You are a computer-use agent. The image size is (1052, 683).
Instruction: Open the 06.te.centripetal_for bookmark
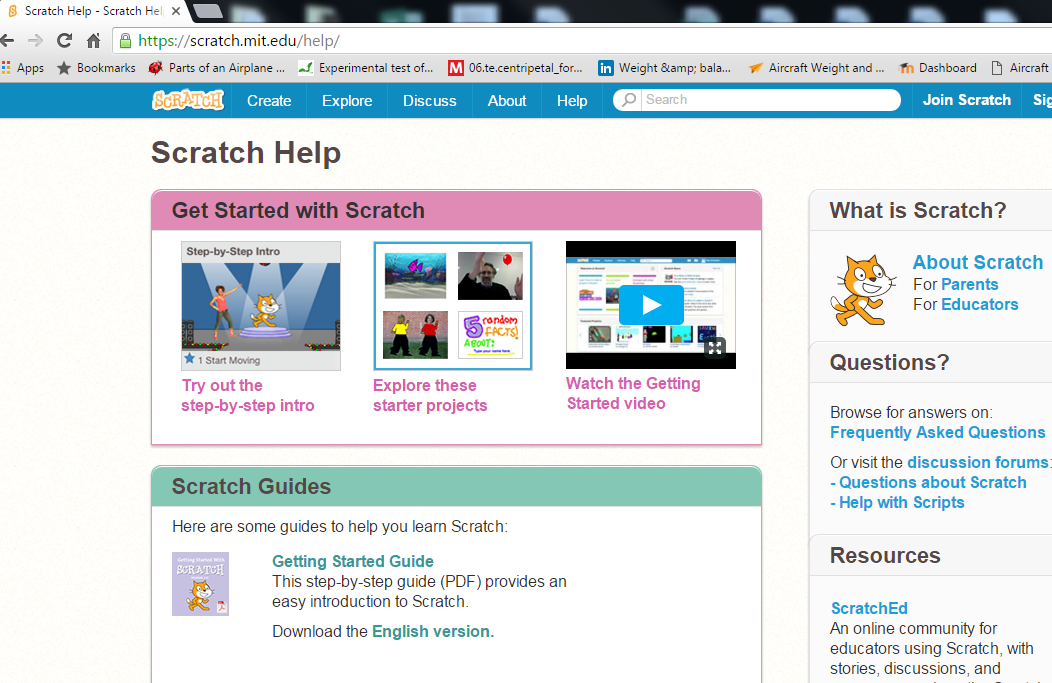pos(516,68)
